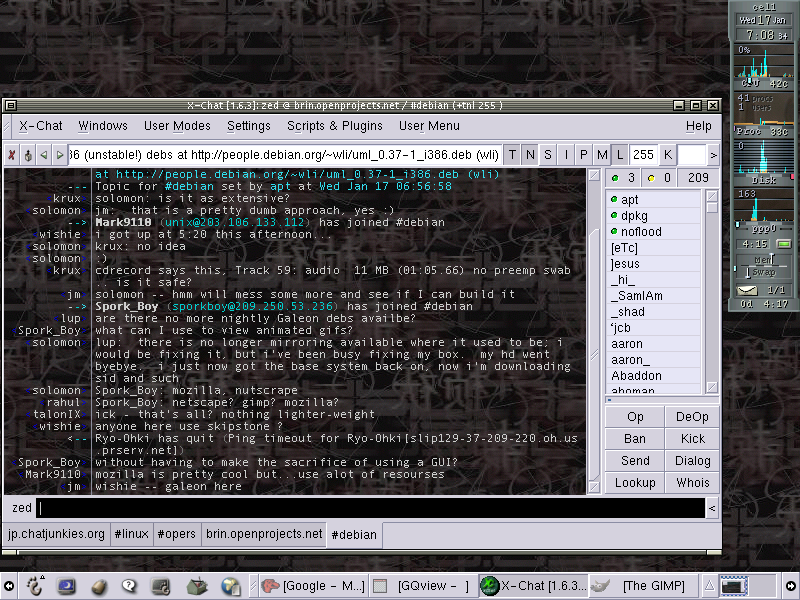800x600 pixels.
Task: Open the Google Mozilla window from taskbar
Action: click(313, 586)
